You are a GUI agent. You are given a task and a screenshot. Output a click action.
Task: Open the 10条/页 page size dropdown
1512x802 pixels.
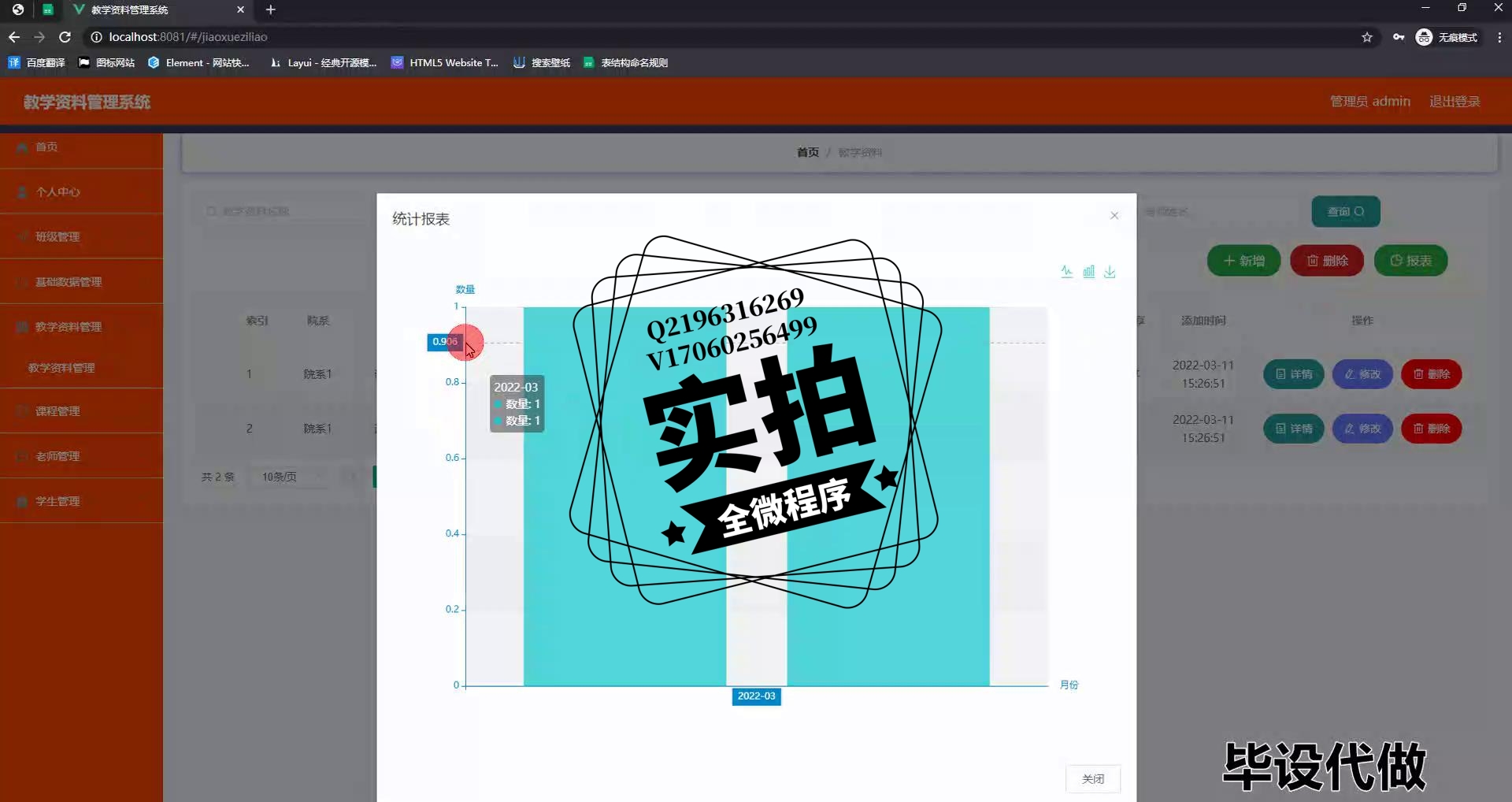pos(288,477)
